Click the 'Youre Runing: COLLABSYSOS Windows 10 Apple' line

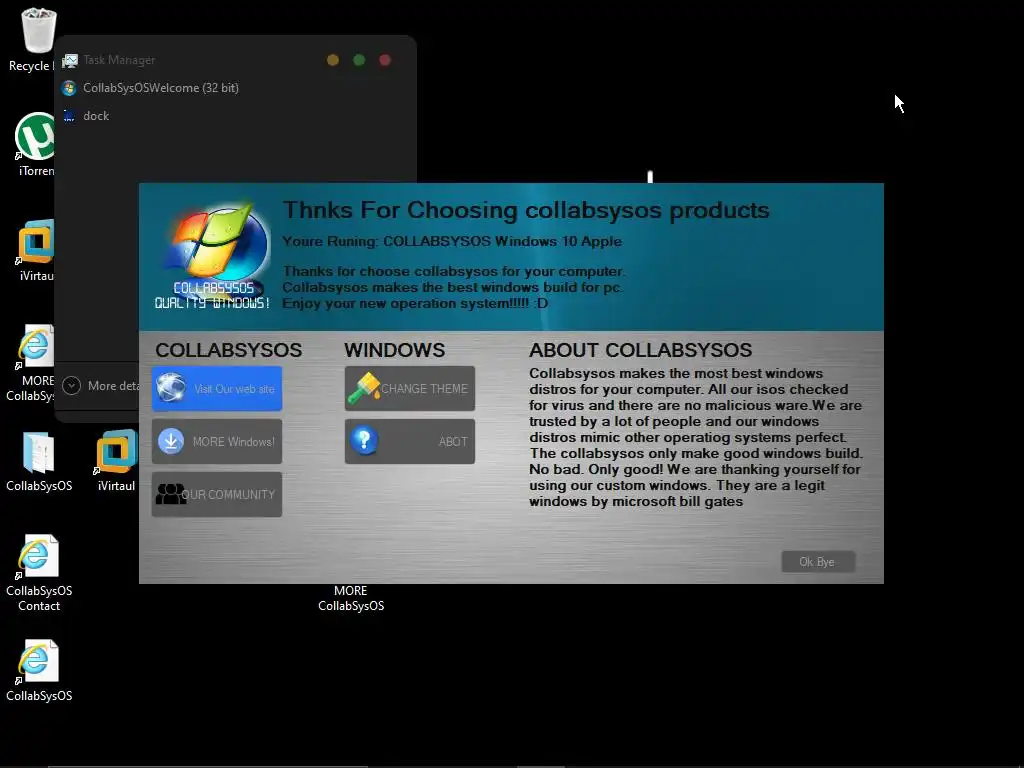452,241
